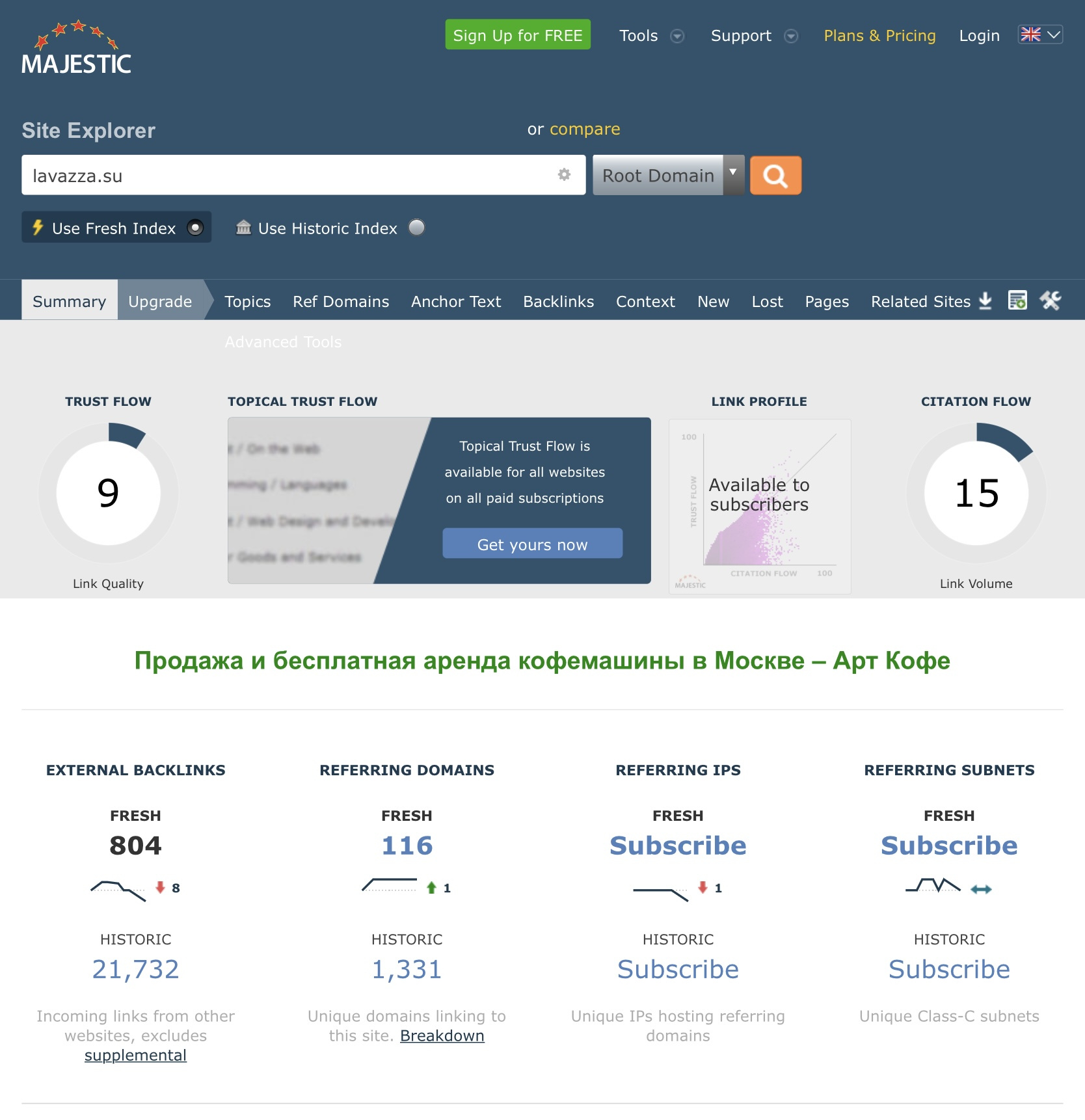The image size is (1085, 1120).
Task: Click the compare link
Action: (585, 129)
